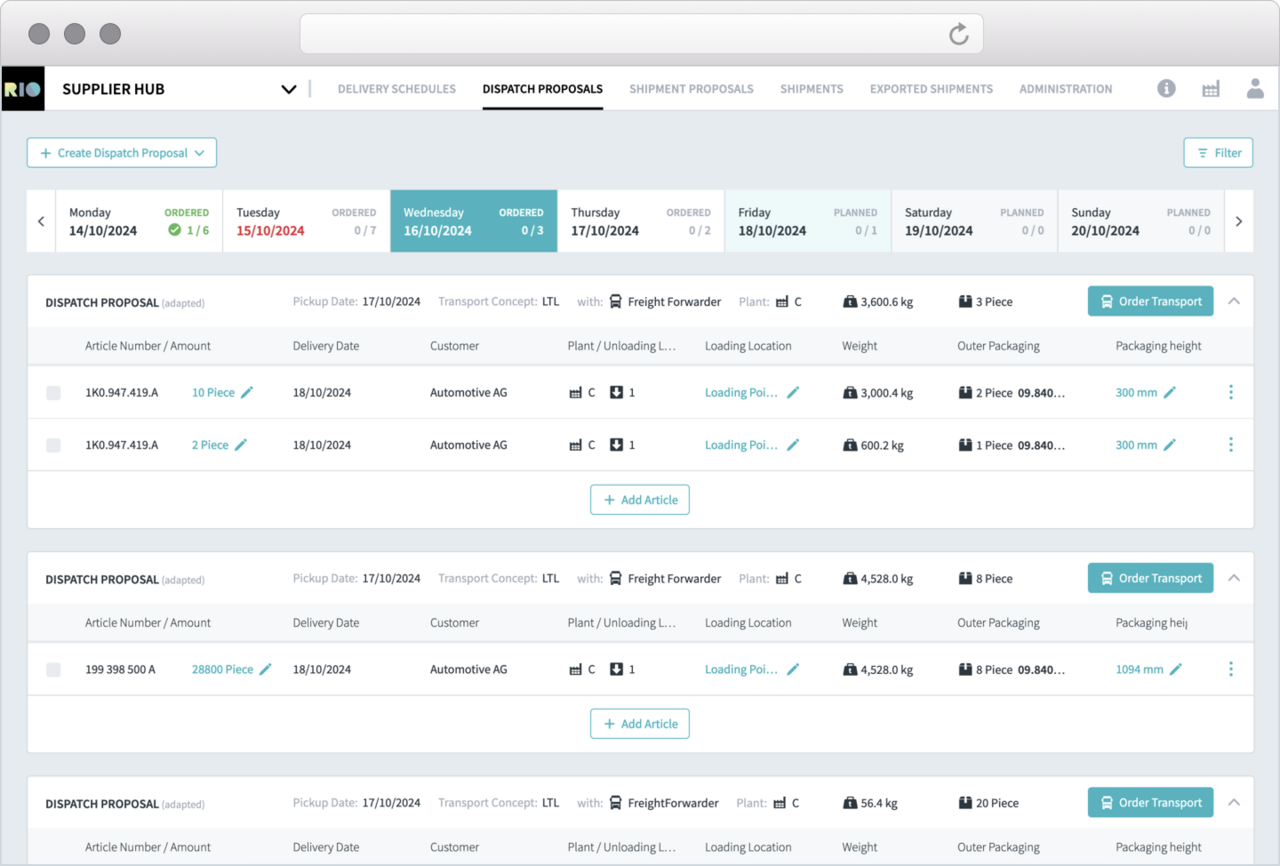Add Article to first dispatch proposal

tap(640, 500)
